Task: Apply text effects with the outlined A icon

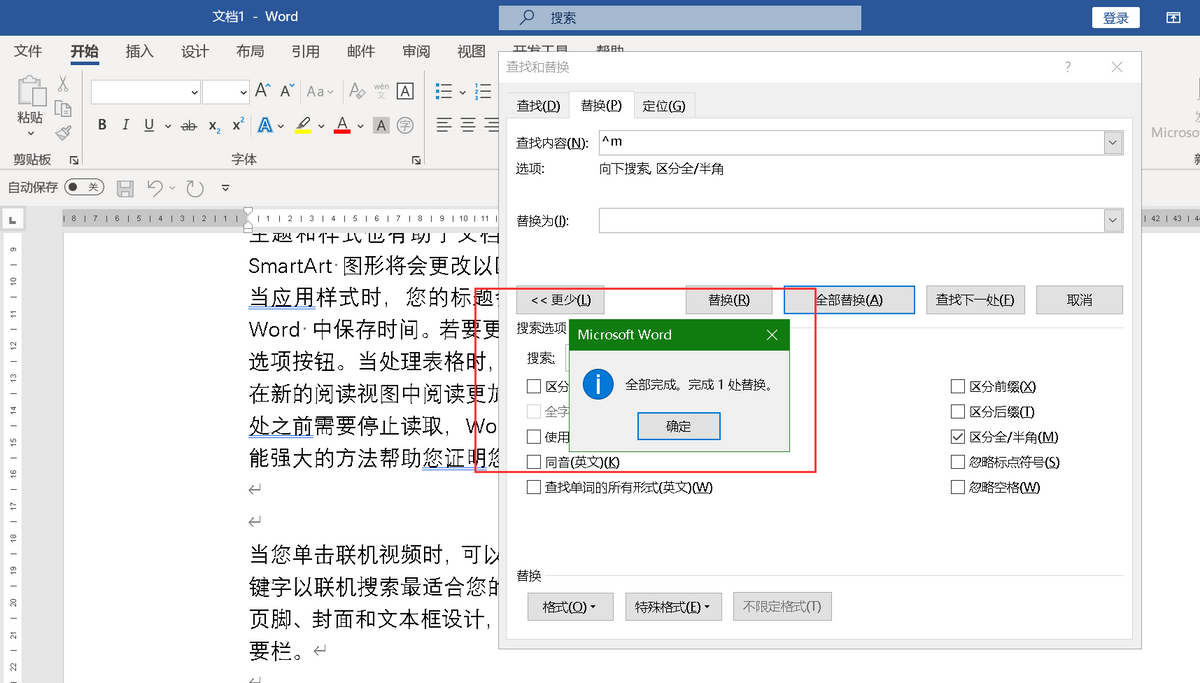Action: coord(265,126)
